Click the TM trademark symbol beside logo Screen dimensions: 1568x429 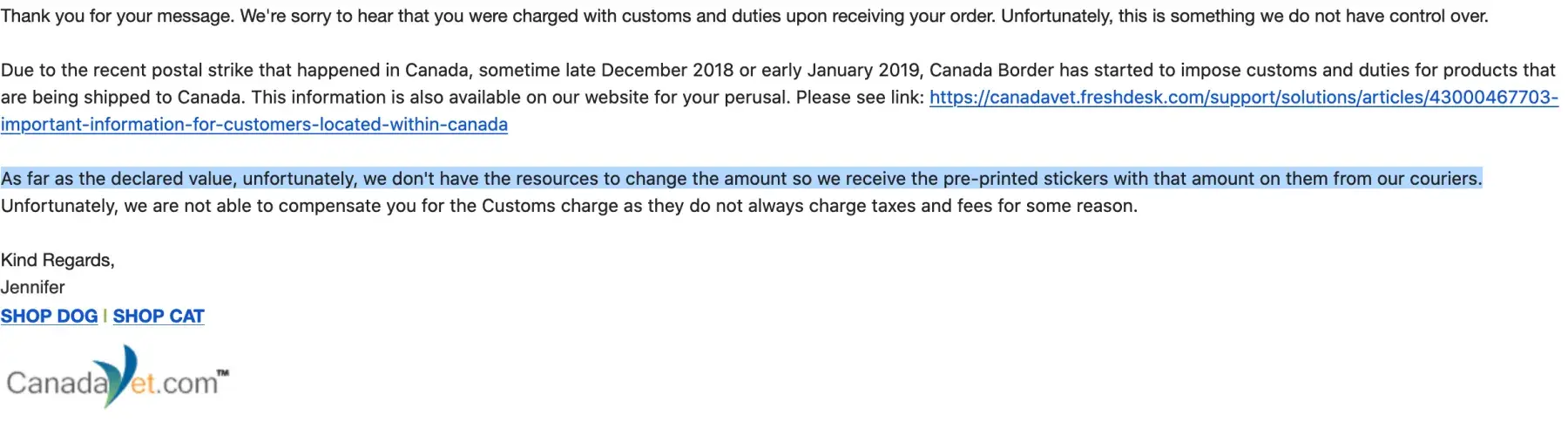(x=223, y=373)
